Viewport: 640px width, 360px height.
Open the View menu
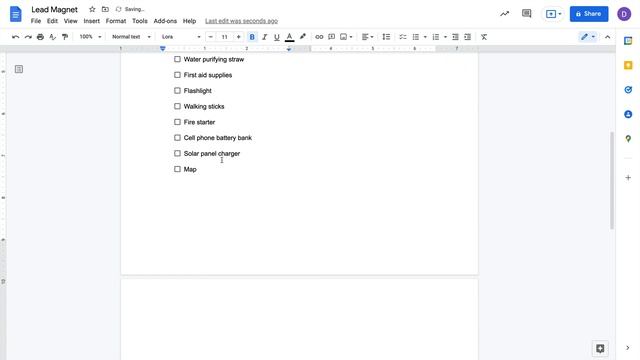click(x=70, y=21)
